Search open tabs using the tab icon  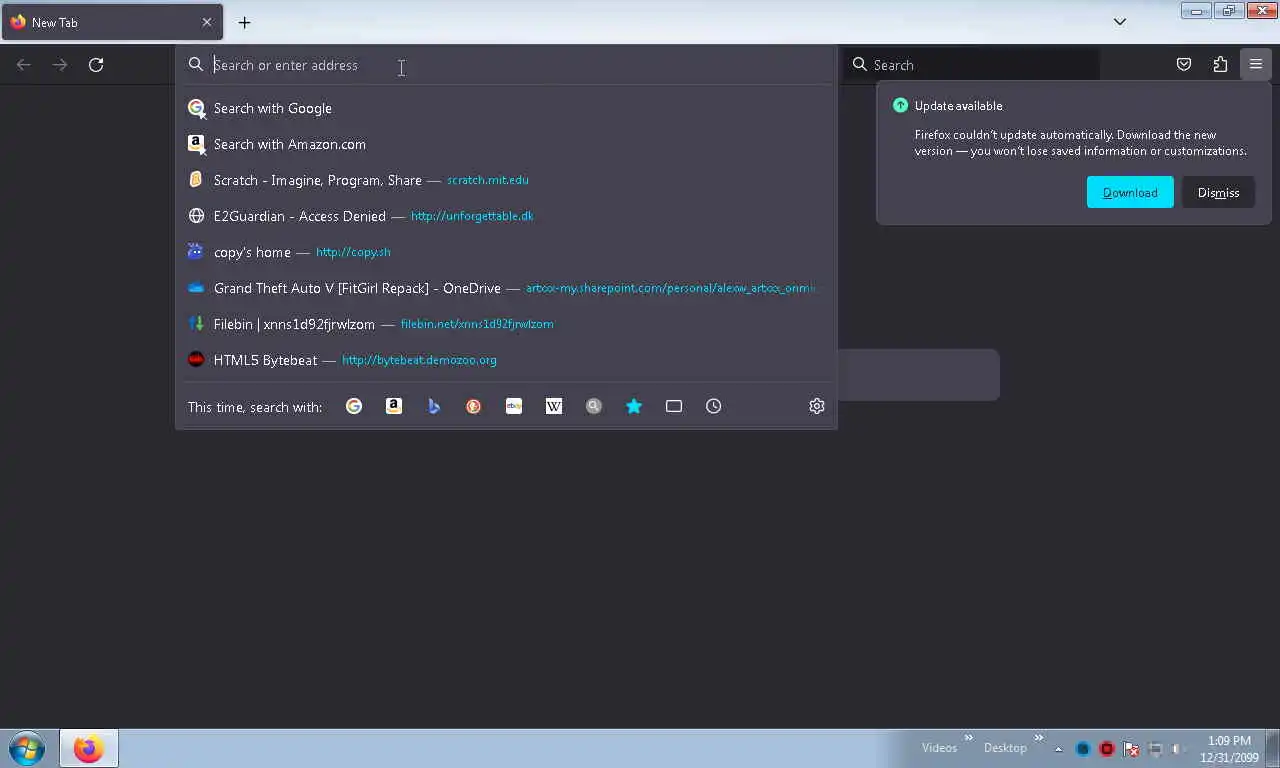pos(674,406)
